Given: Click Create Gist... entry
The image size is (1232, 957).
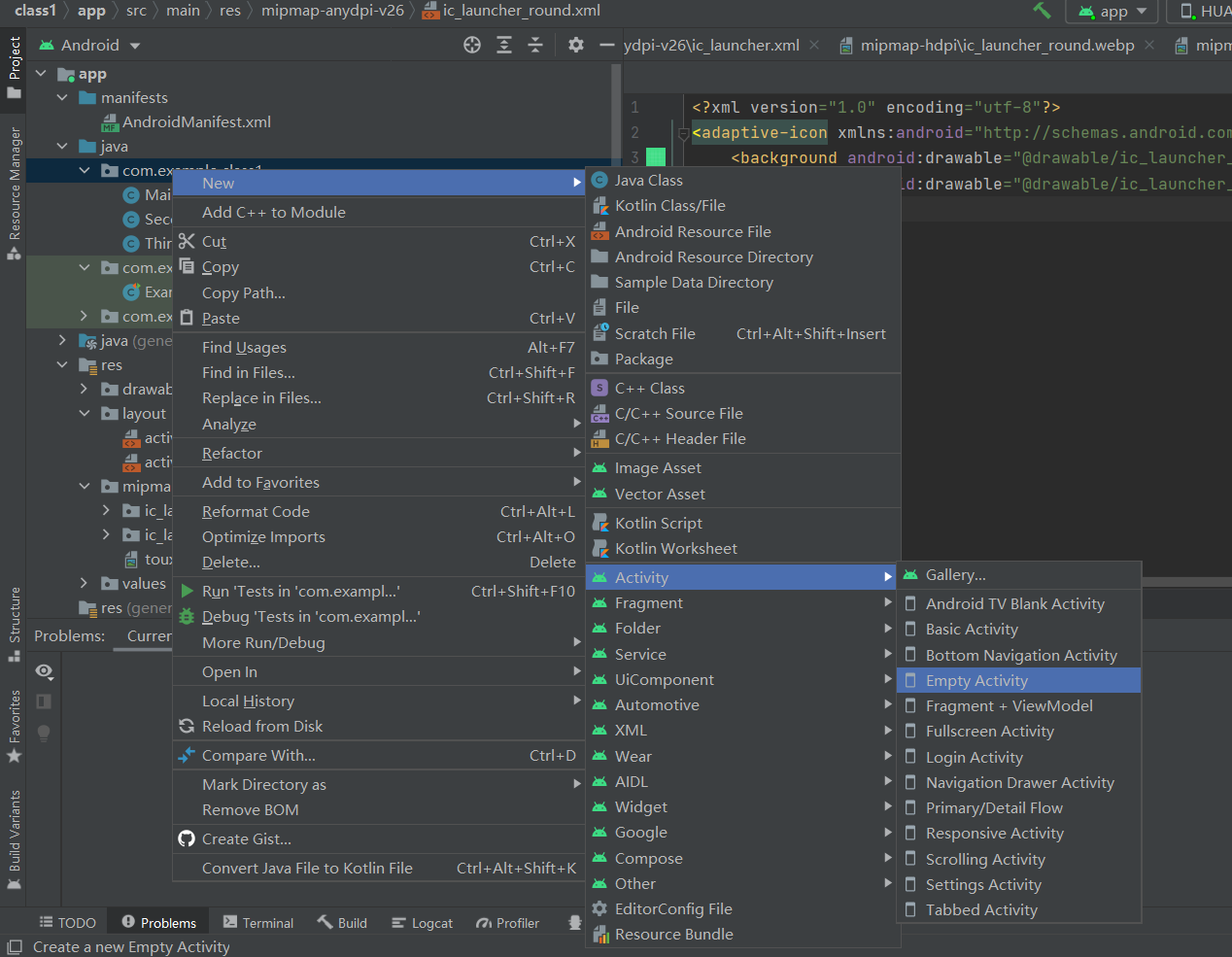Looking at the screenshot, I should pos(378,839).
